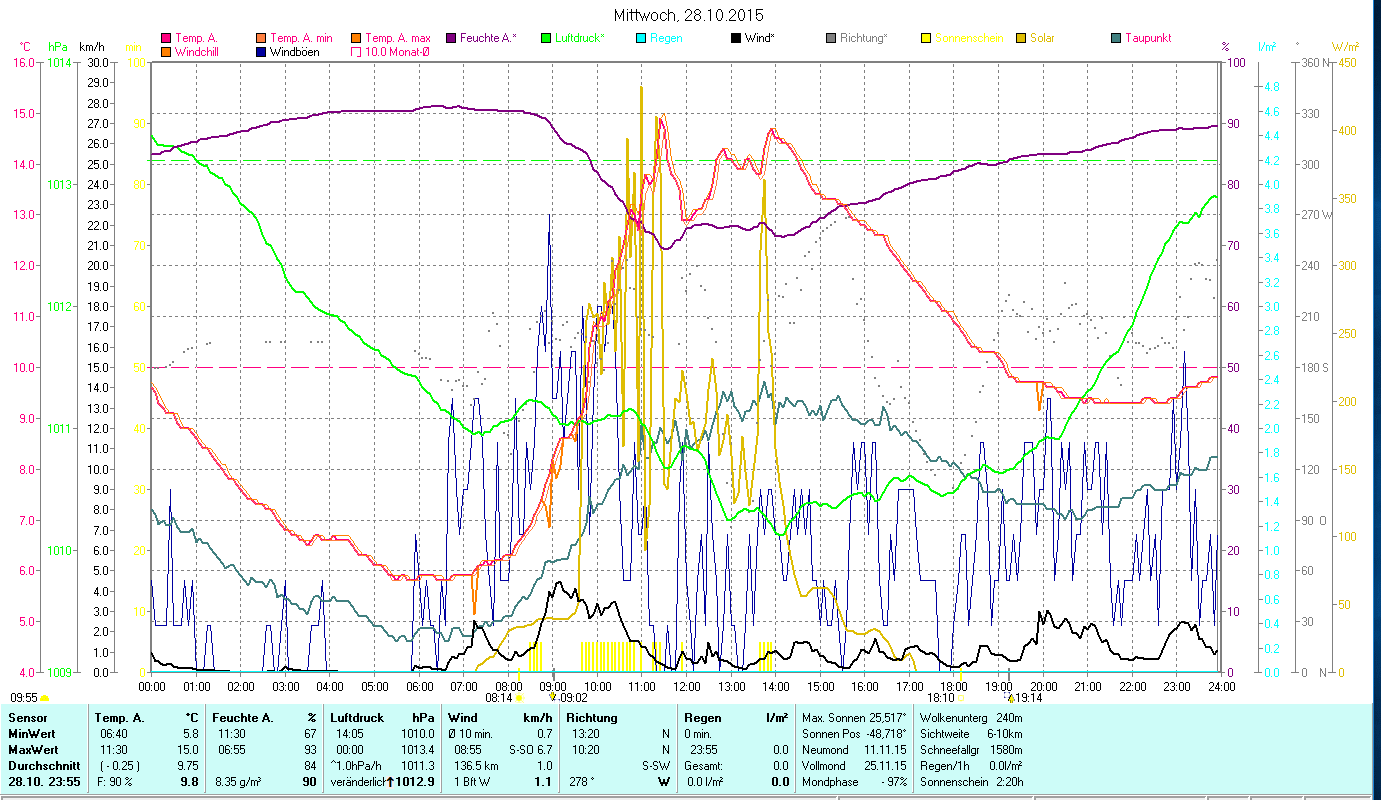Click the 24:00 time axis label
This screenshot has width=1381, height=800.
point(1221,686)
